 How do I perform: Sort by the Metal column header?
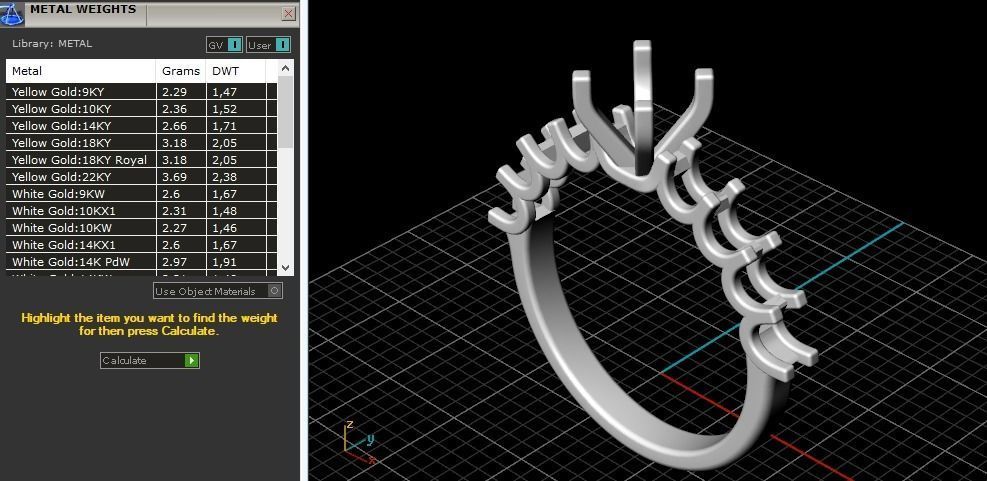pyautogui.click(x=81, y=71)
